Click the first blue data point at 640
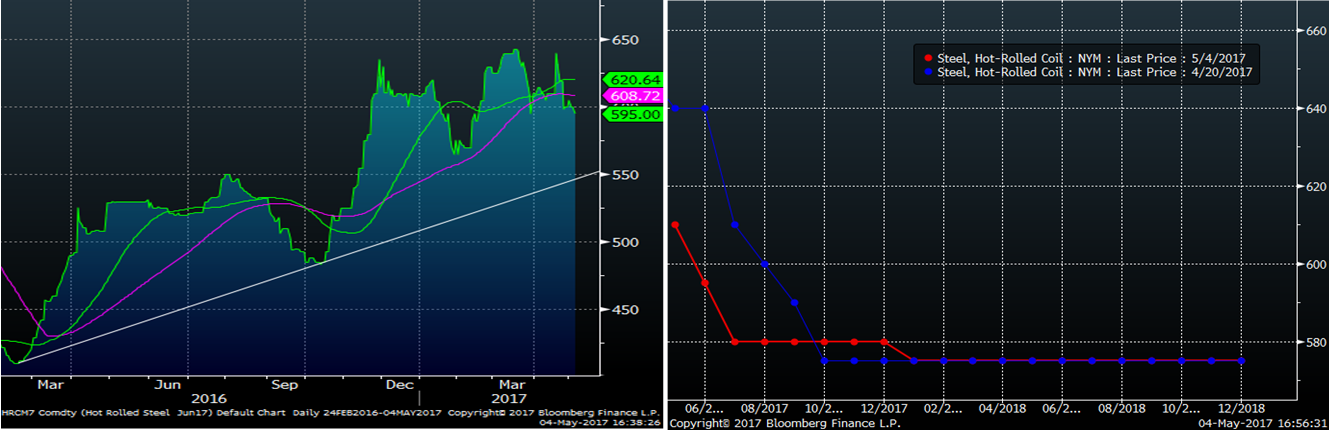 tap(676, 108)
